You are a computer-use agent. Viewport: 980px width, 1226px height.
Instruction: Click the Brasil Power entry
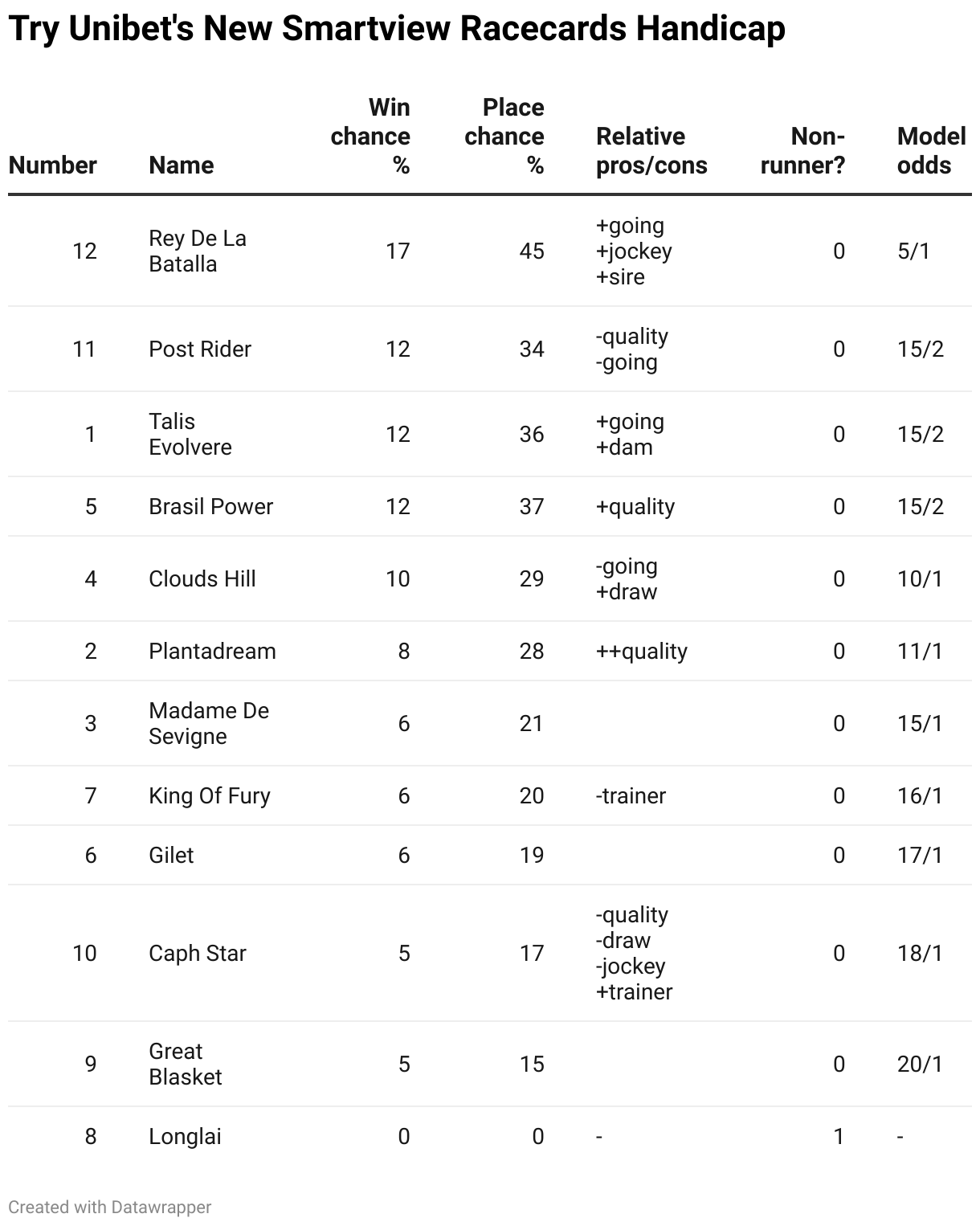coord(210,507)
